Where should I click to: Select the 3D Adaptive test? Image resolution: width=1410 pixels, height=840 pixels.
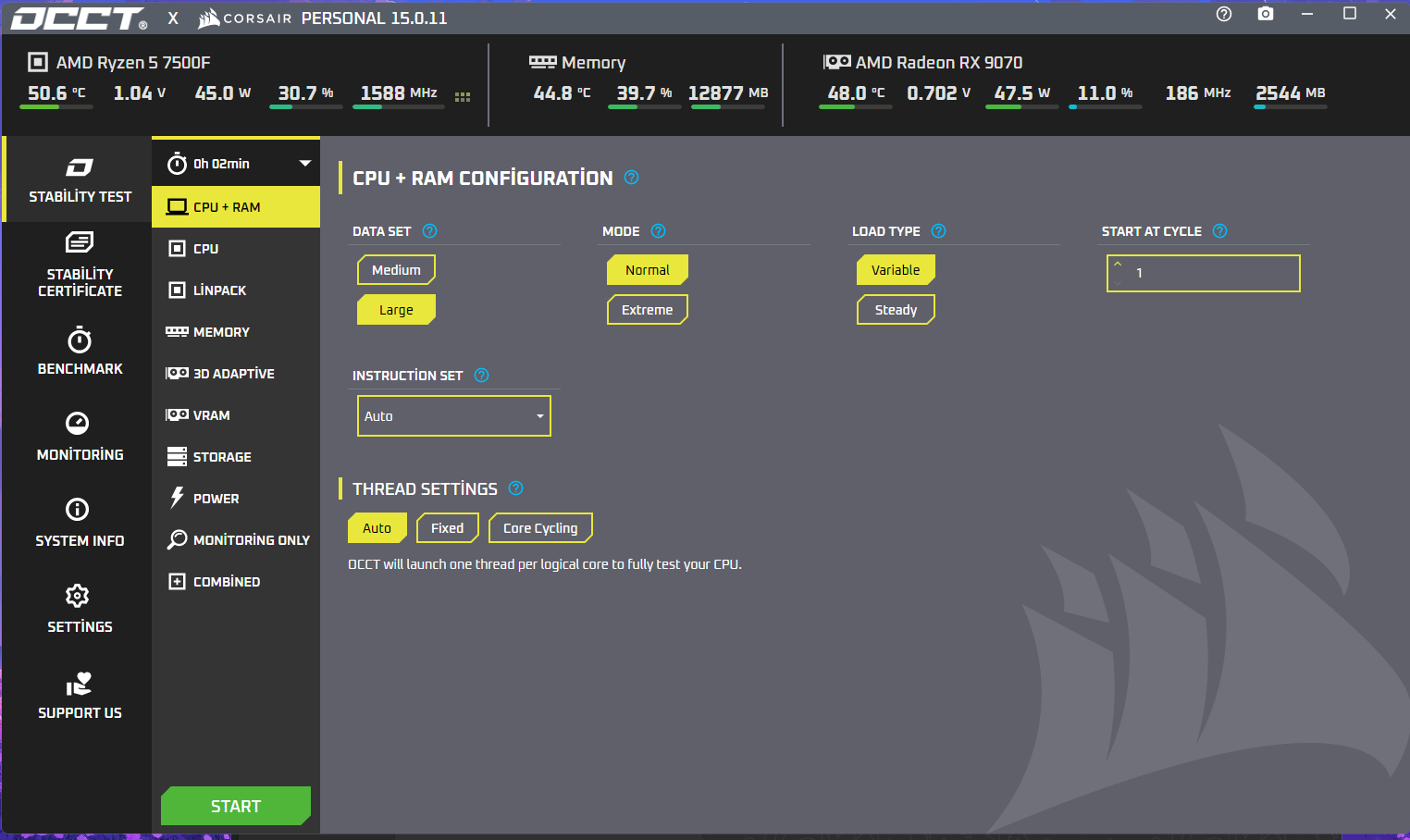(236, 374)
